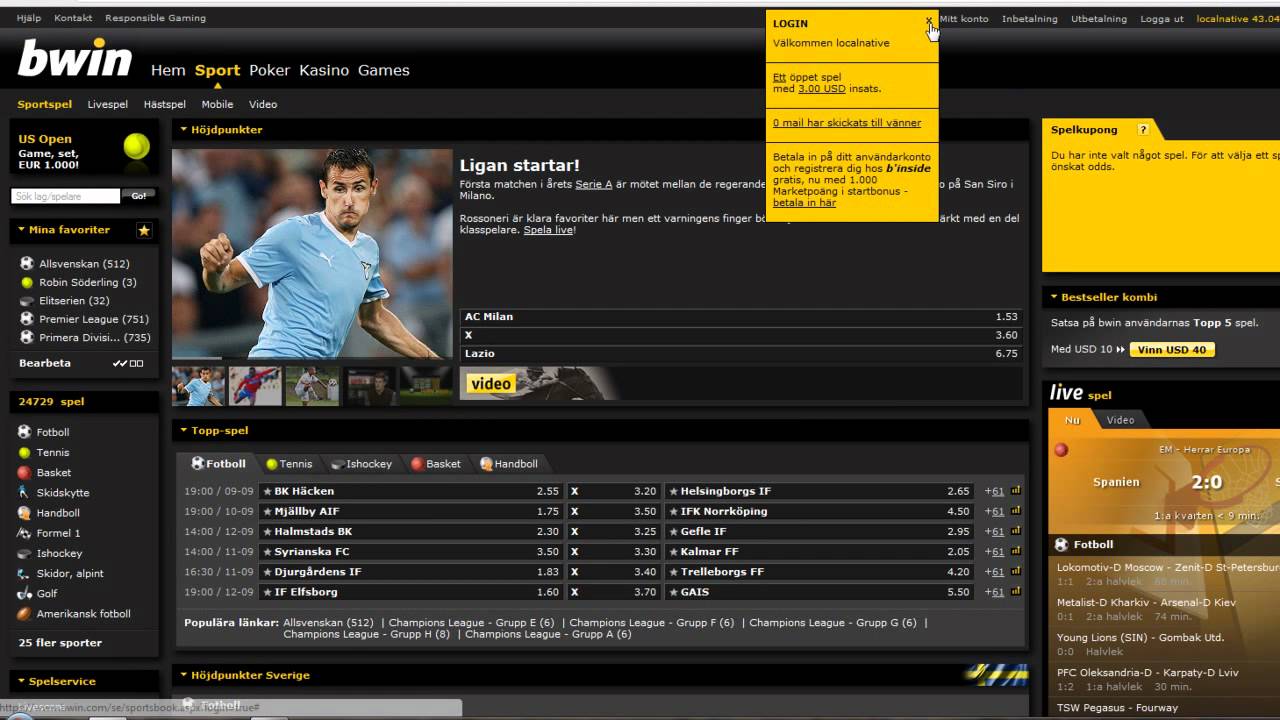Collapse the Topp-spel section
The image size is (1280, 720).
(x=183, y=430)
